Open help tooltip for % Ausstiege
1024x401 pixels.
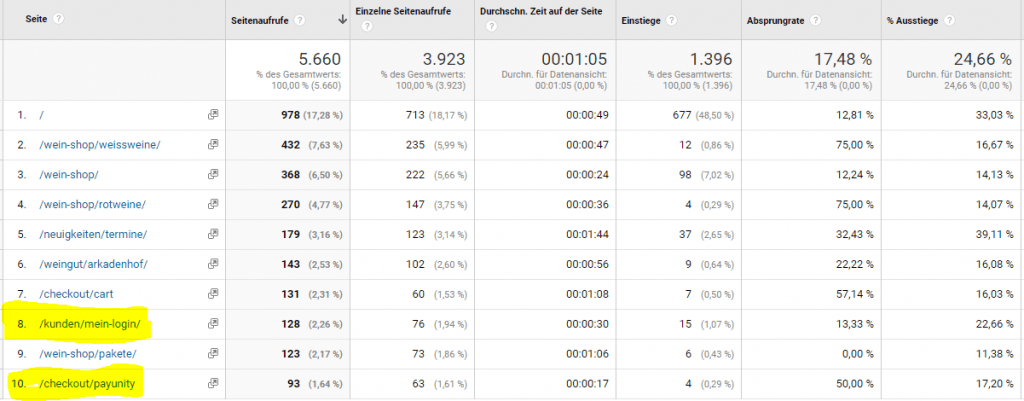pos(948,20)
